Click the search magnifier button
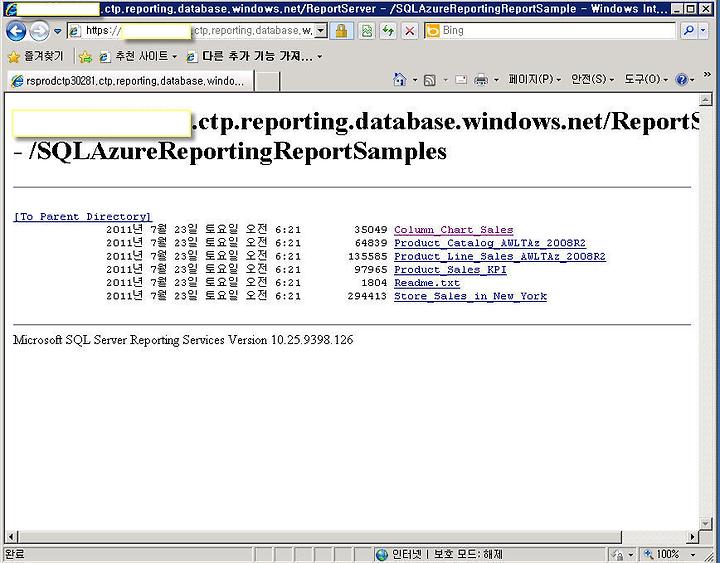This screenshot has width=720, height=563. click(x=689, y=31)
